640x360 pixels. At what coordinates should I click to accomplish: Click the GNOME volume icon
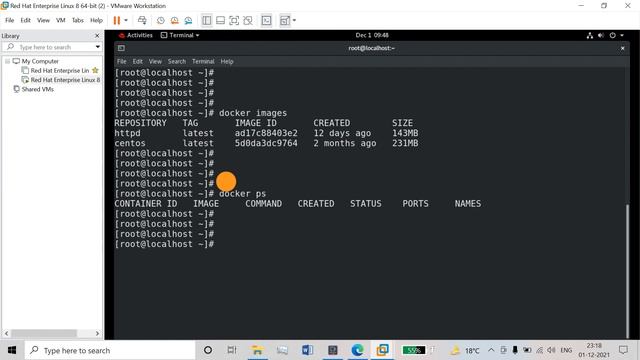601,36
